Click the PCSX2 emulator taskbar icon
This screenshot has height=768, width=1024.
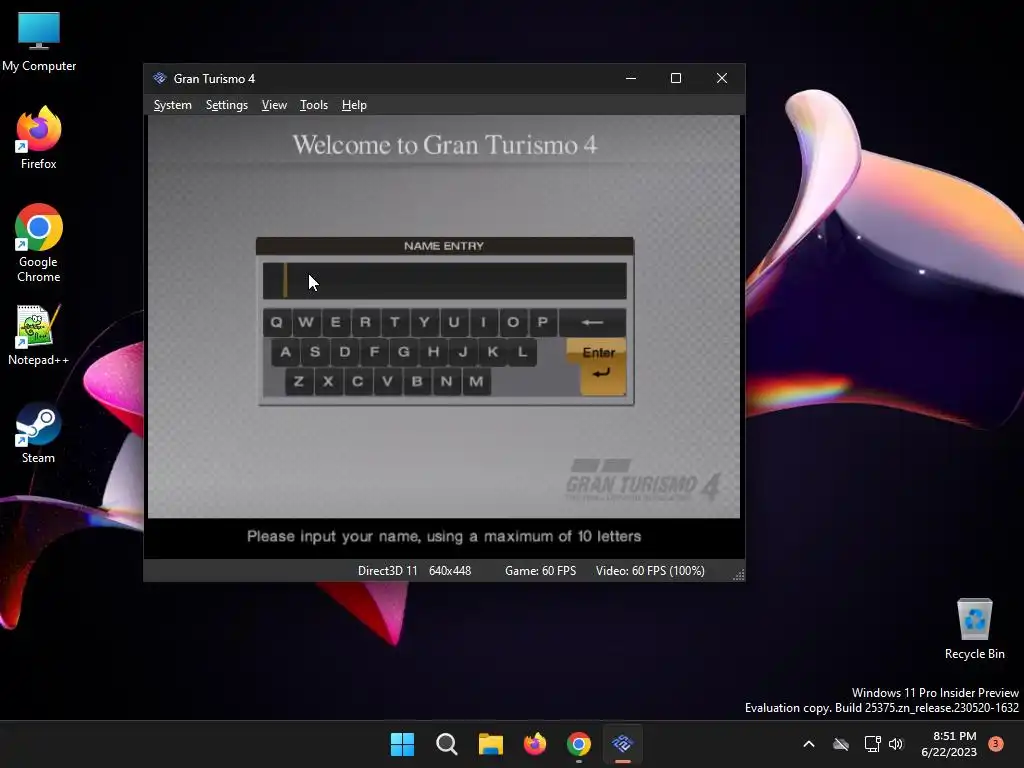click(622, 744)
